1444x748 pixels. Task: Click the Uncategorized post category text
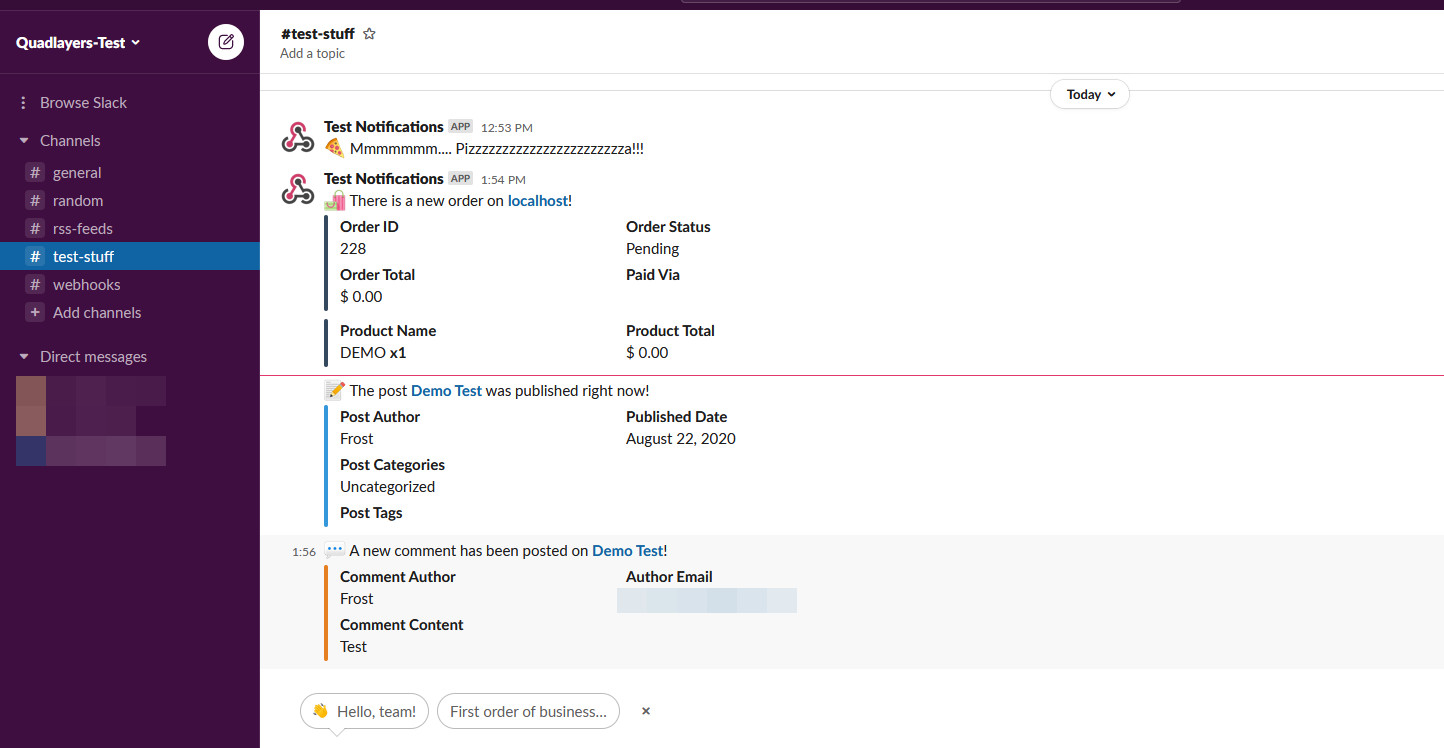coord(387,487)
